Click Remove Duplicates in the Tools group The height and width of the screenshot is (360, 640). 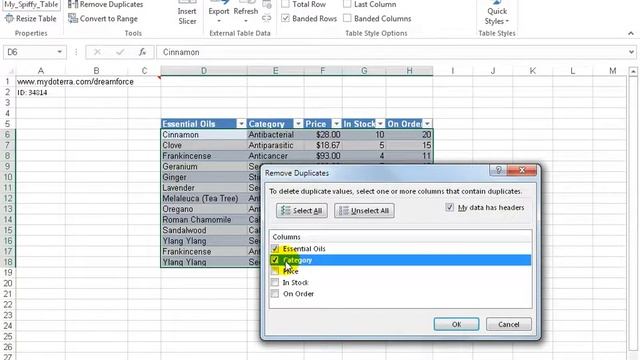tap(105, 4)
